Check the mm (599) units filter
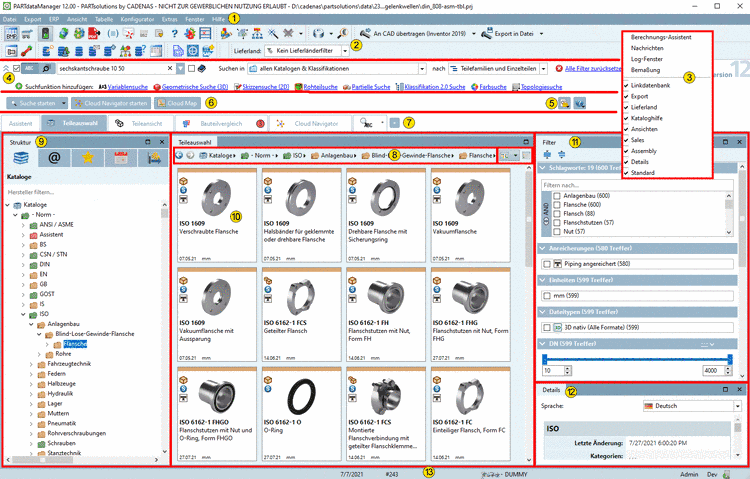 pos(547,296)
